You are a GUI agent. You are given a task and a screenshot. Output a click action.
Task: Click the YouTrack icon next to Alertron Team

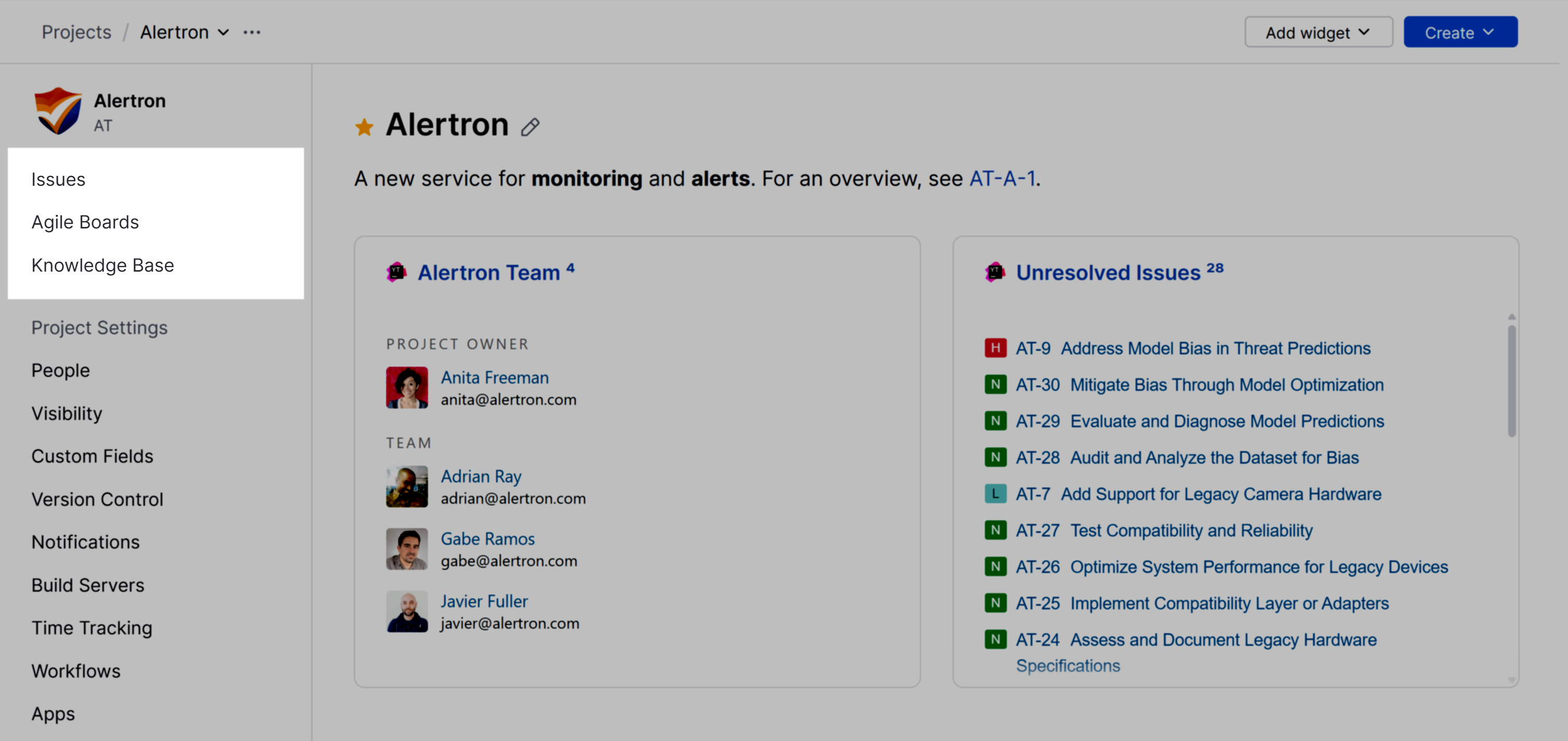pyautogui.click(x=396, y=272)
